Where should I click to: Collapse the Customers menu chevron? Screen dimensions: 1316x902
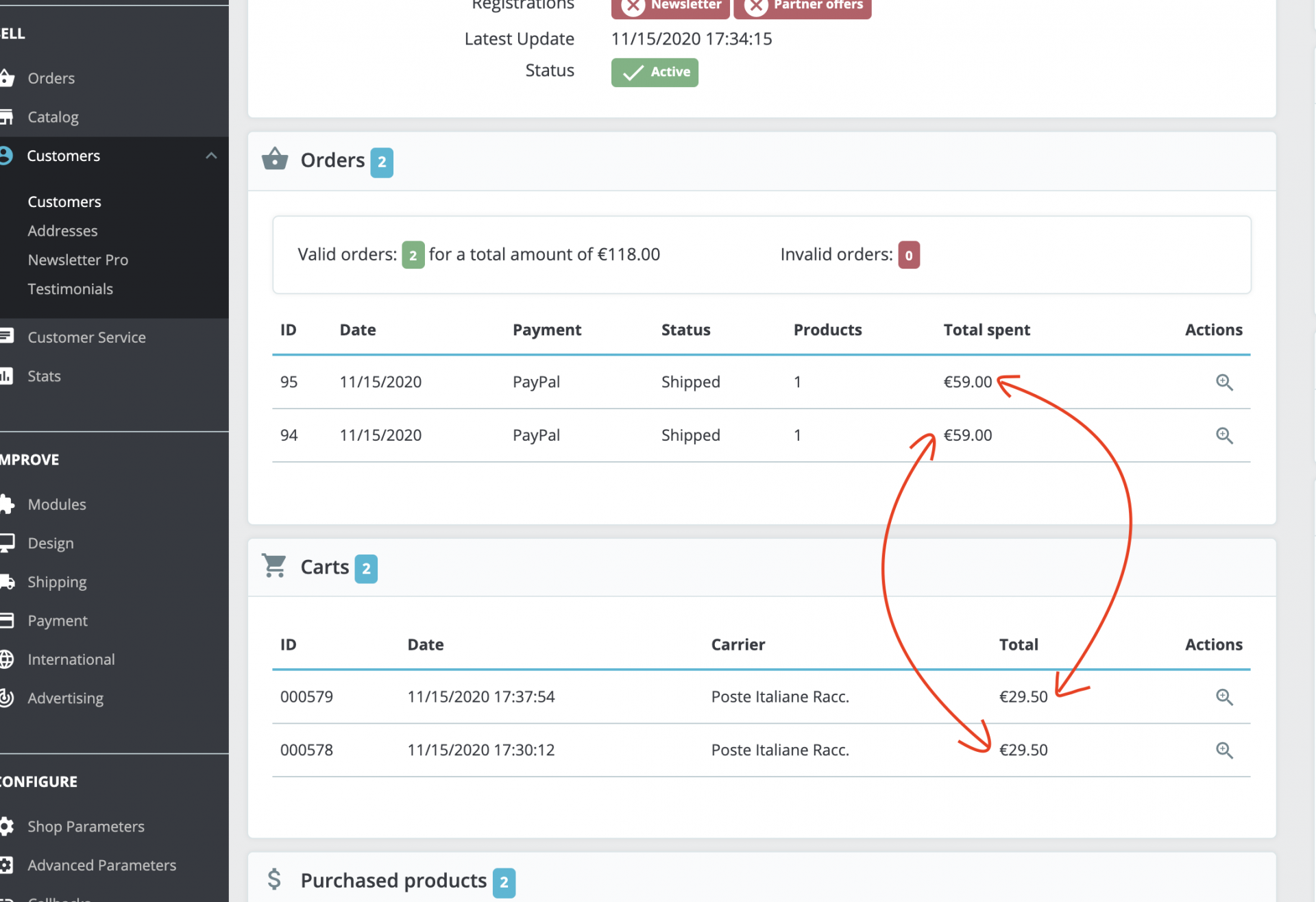(x=211, y=156)
